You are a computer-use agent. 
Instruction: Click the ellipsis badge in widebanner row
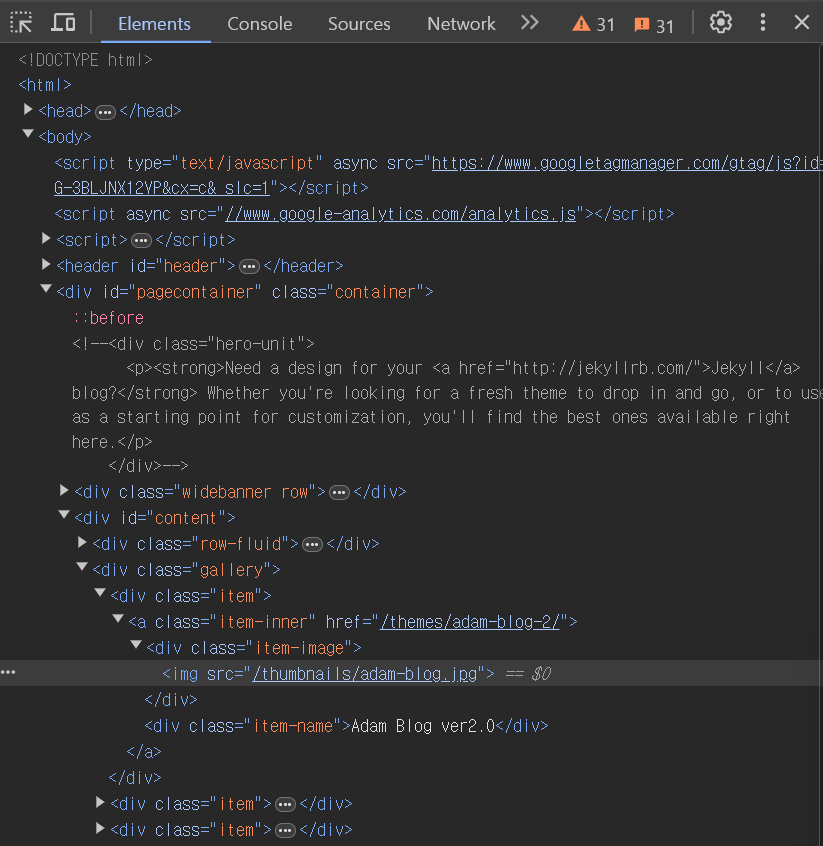coord(339,493)
